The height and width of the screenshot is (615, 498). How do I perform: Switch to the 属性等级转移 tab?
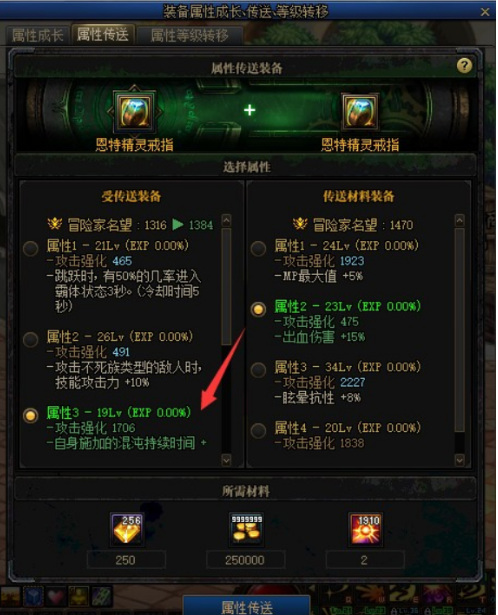189,36
